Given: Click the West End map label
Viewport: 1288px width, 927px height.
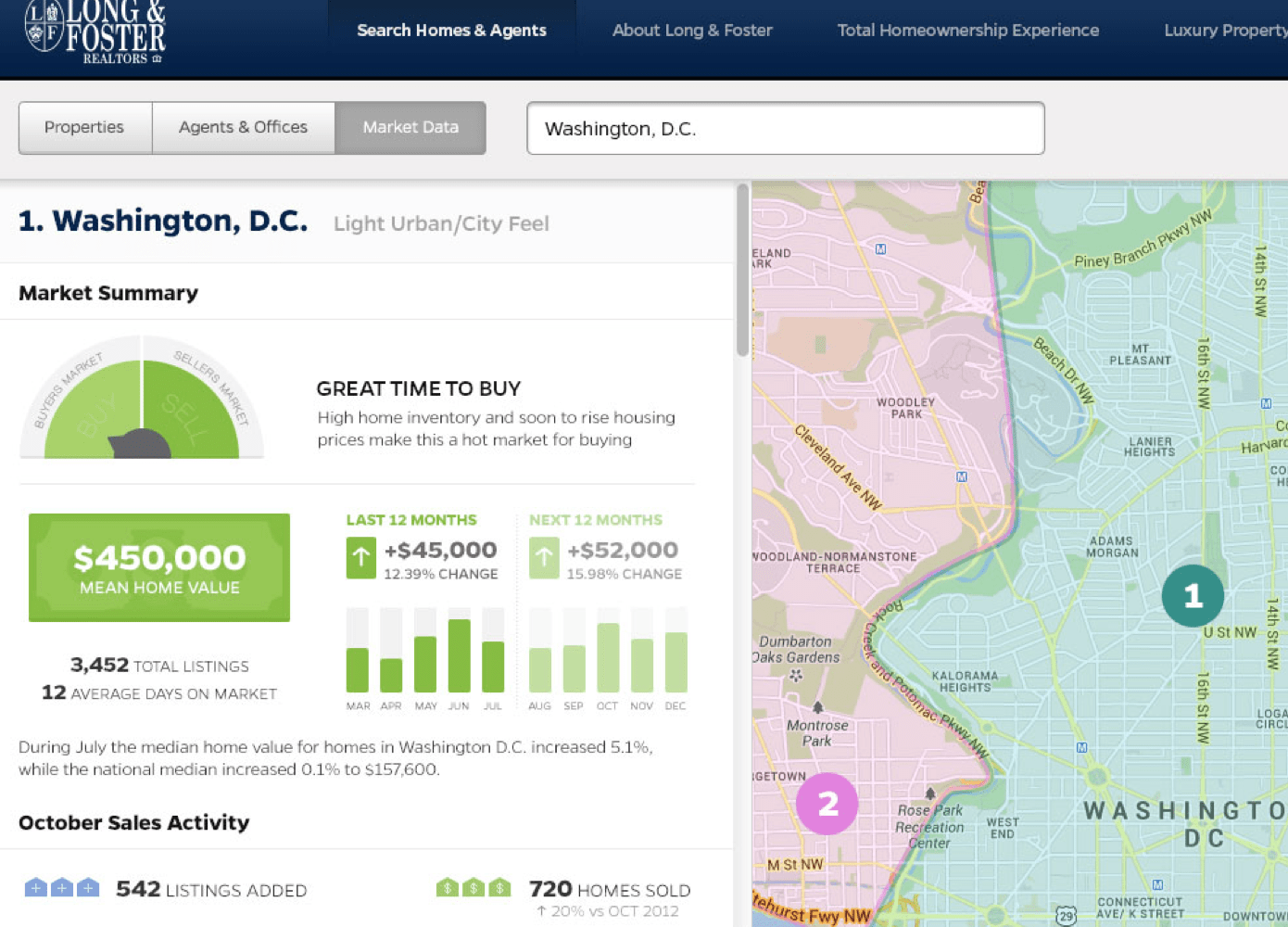Looking at the screenshot, I should [x=1003, y=828].
